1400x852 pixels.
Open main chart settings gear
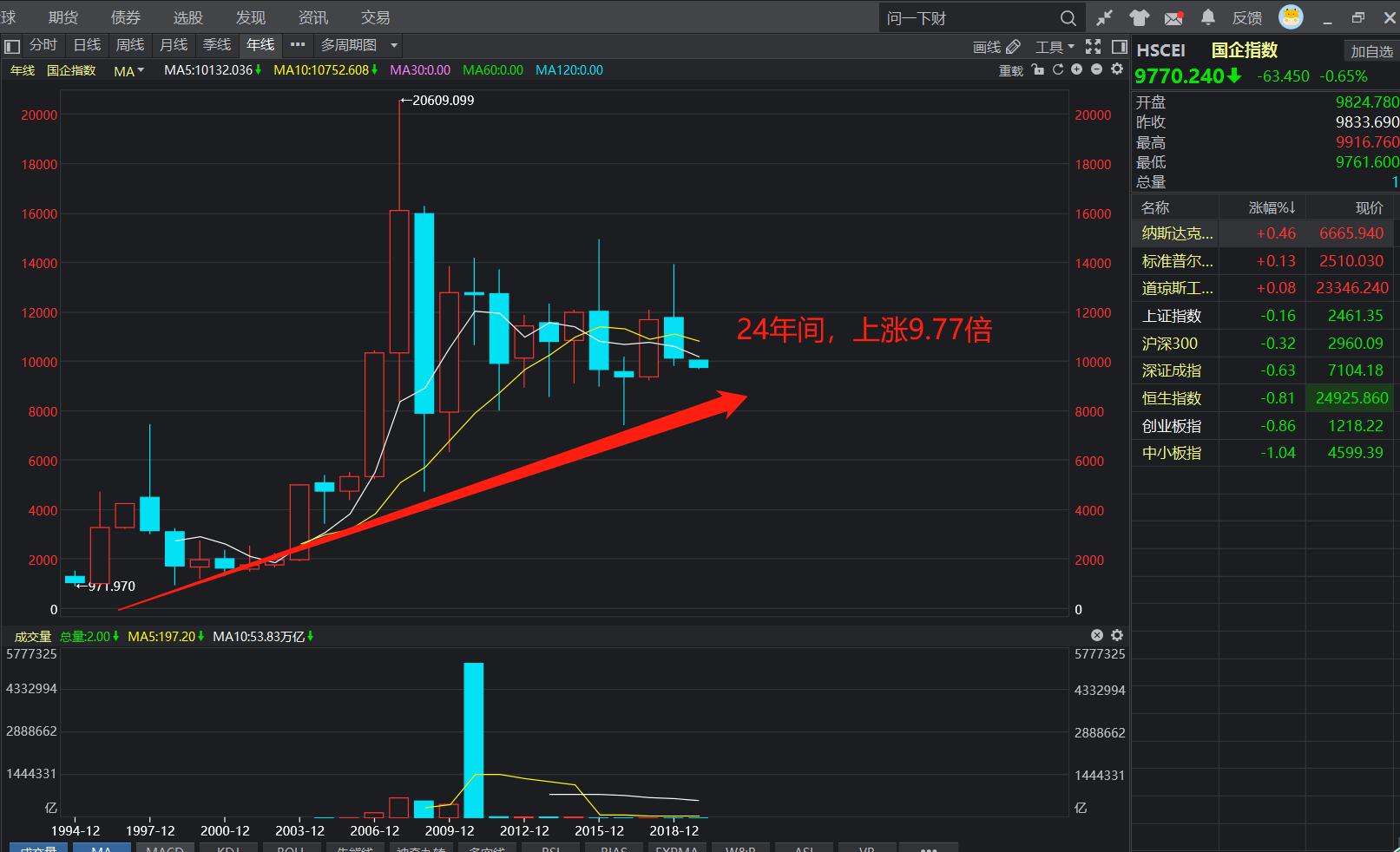click(1117, 69)
